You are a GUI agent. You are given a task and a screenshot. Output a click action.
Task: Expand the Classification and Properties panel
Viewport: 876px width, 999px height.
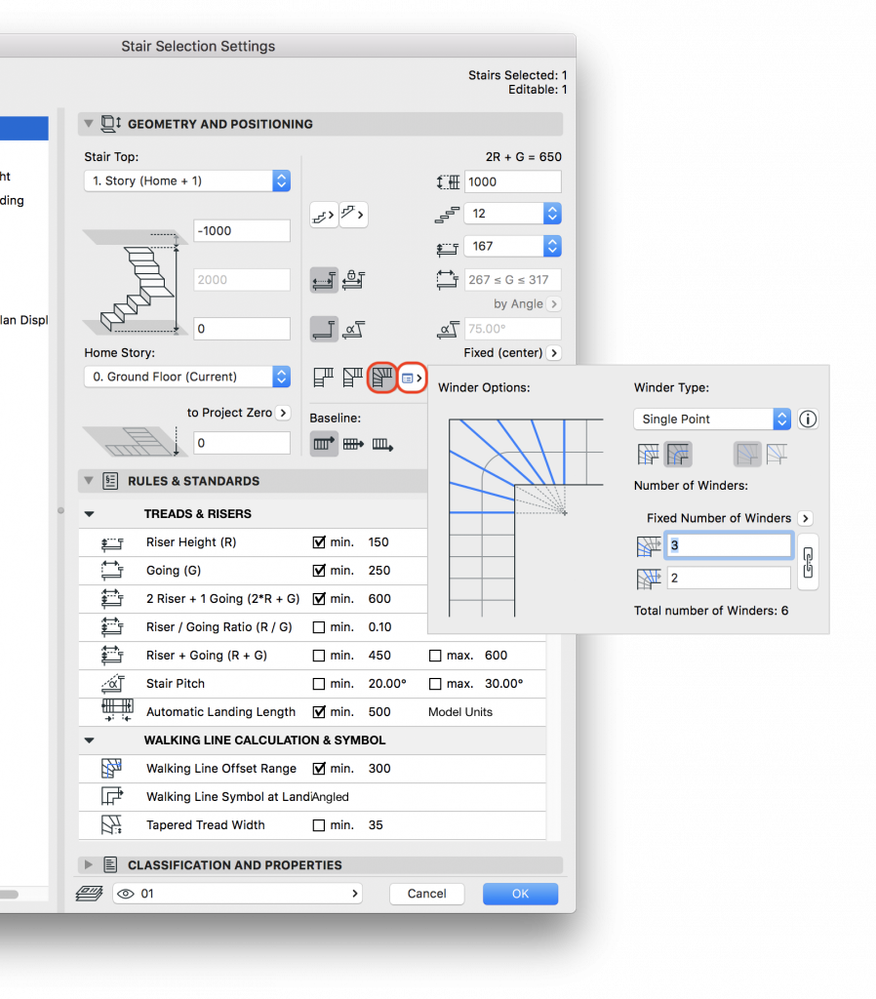(89, 865)
